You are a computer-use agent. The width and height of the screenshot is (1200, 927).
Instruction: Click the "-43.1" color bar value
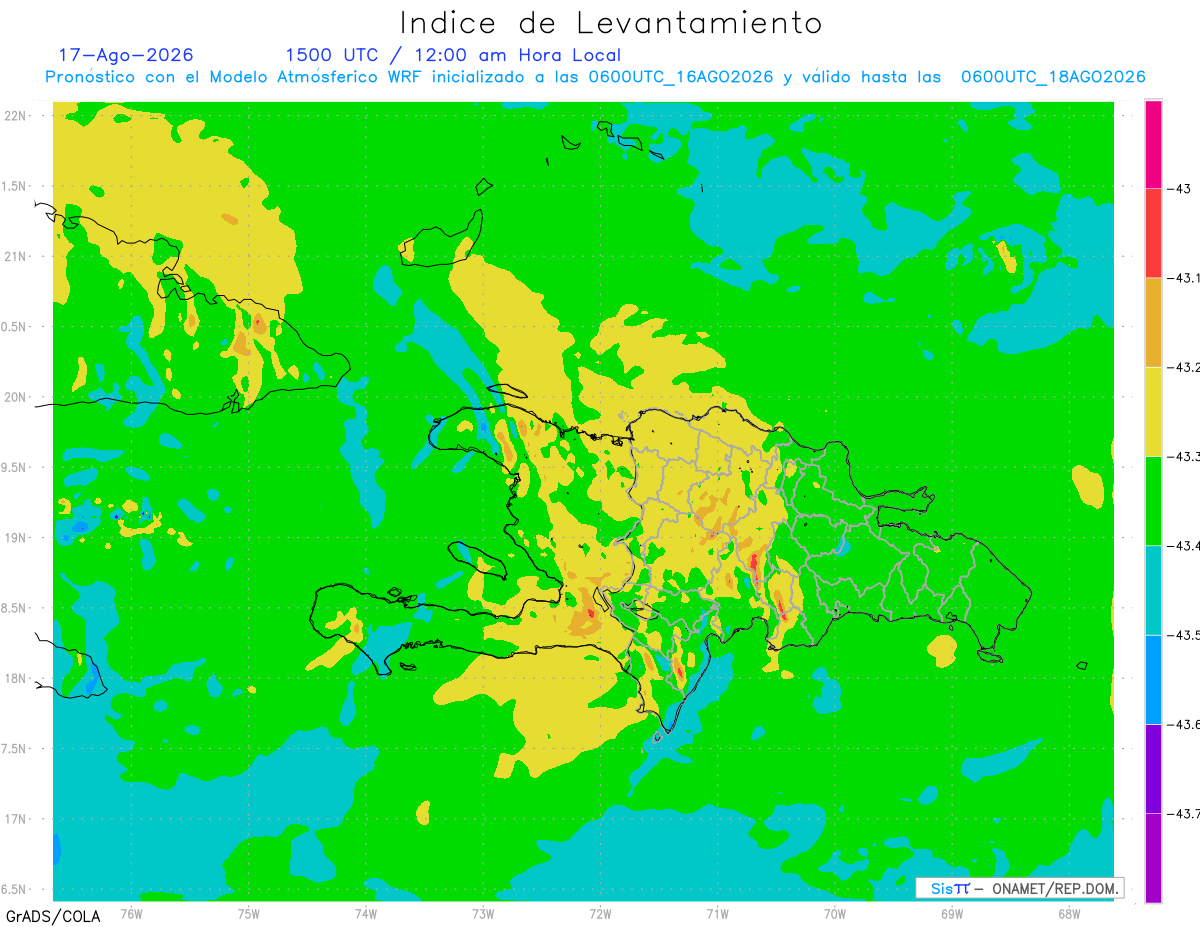[1183, 278]
